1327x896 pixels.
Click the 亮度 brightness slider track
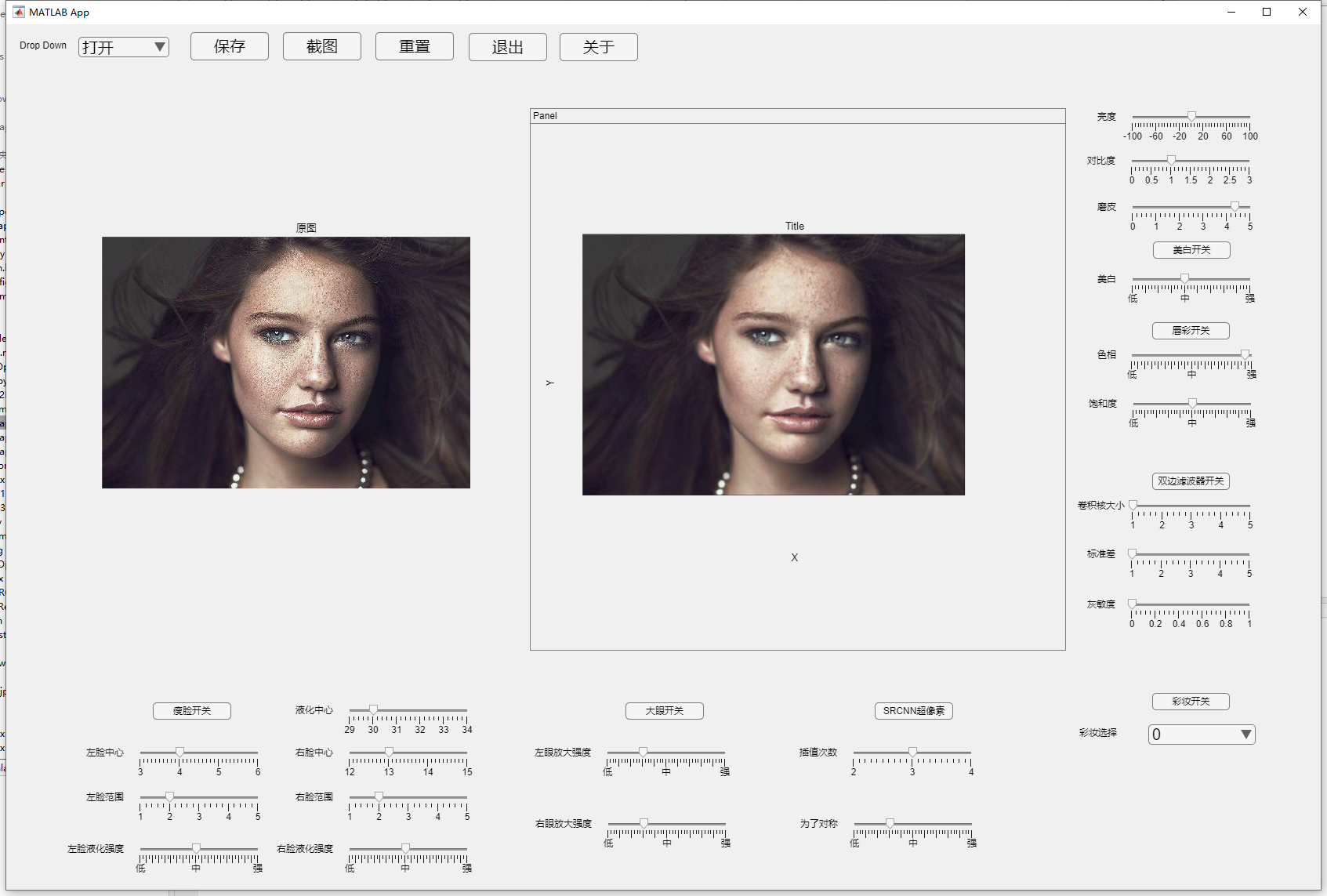pyautogui.click(x=1191, y=116)
